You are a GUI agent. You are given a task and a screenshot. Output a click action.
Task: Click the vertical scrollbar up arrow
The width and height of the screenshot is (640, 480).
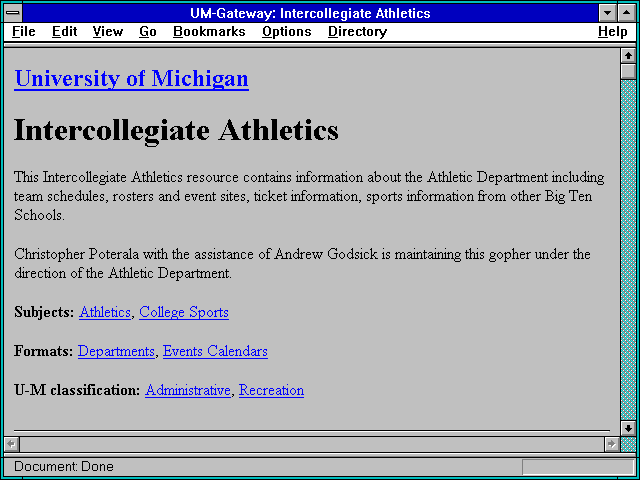tap(628, 56)
